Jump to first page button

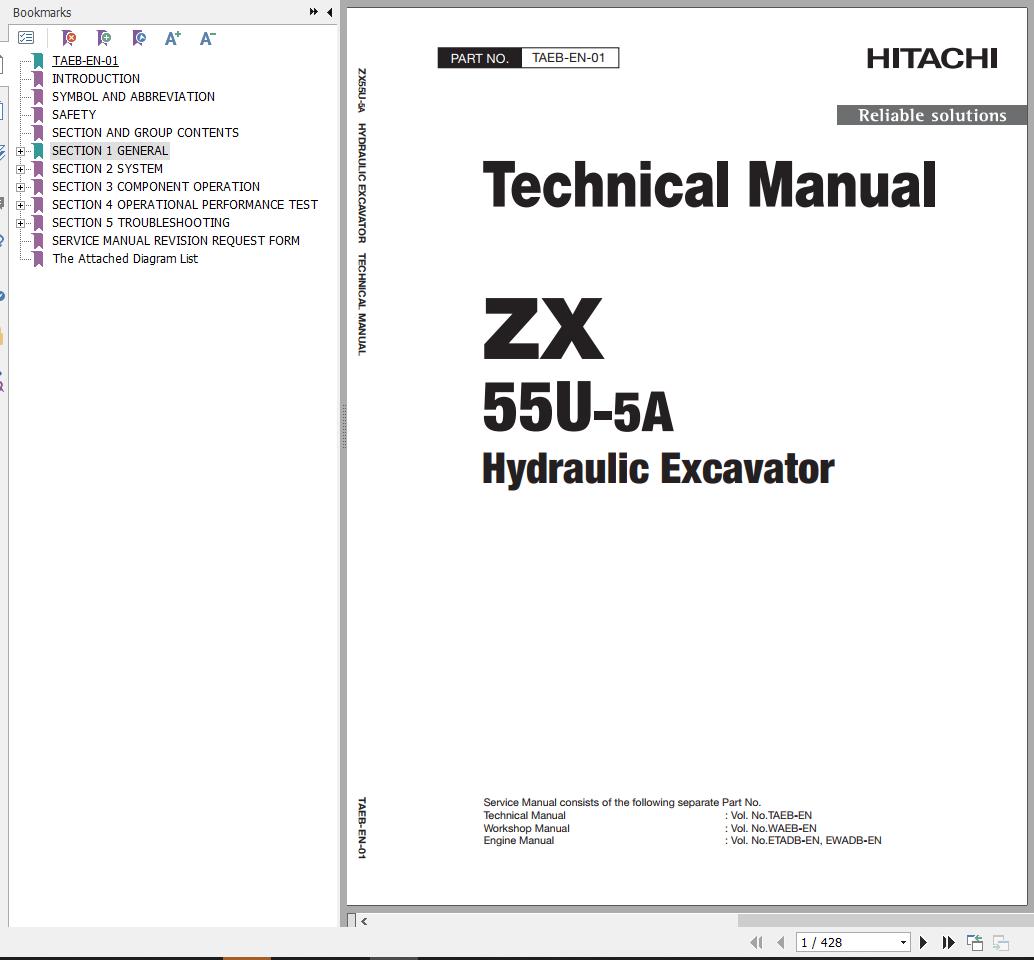coord(756,942)
